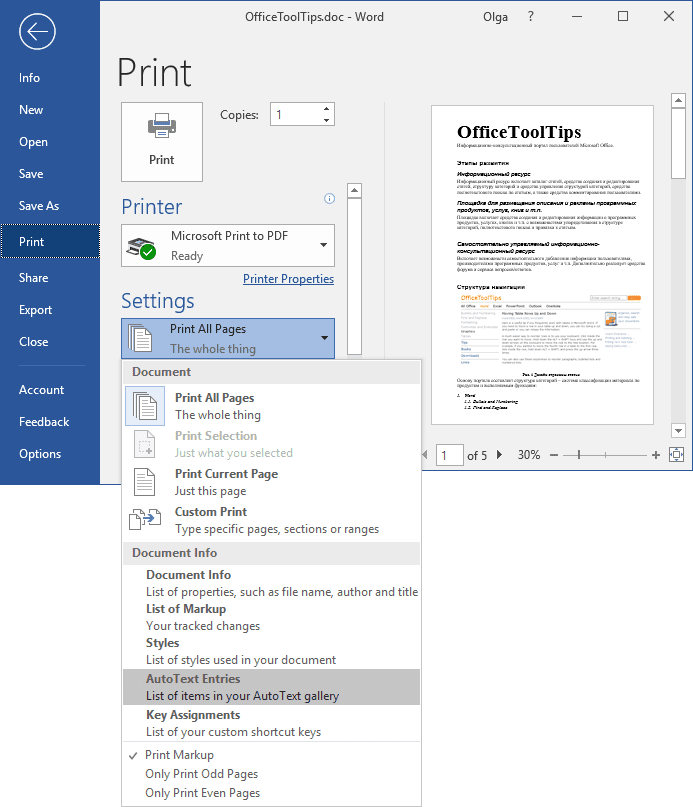Select Key Assignments option
Viewport: 693px width, 807px height.
pos(271,723)
